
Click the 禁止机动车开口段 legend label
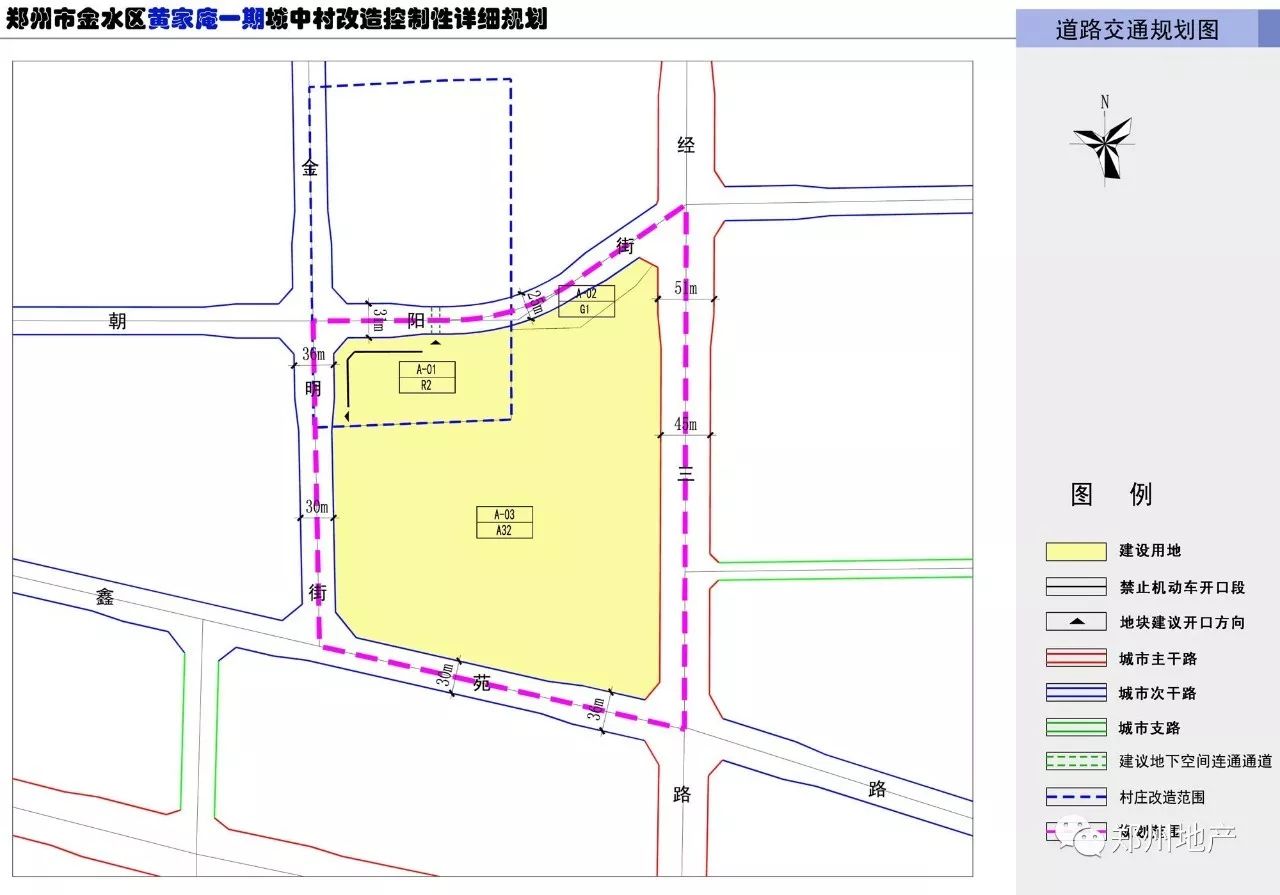(1182, 587)
